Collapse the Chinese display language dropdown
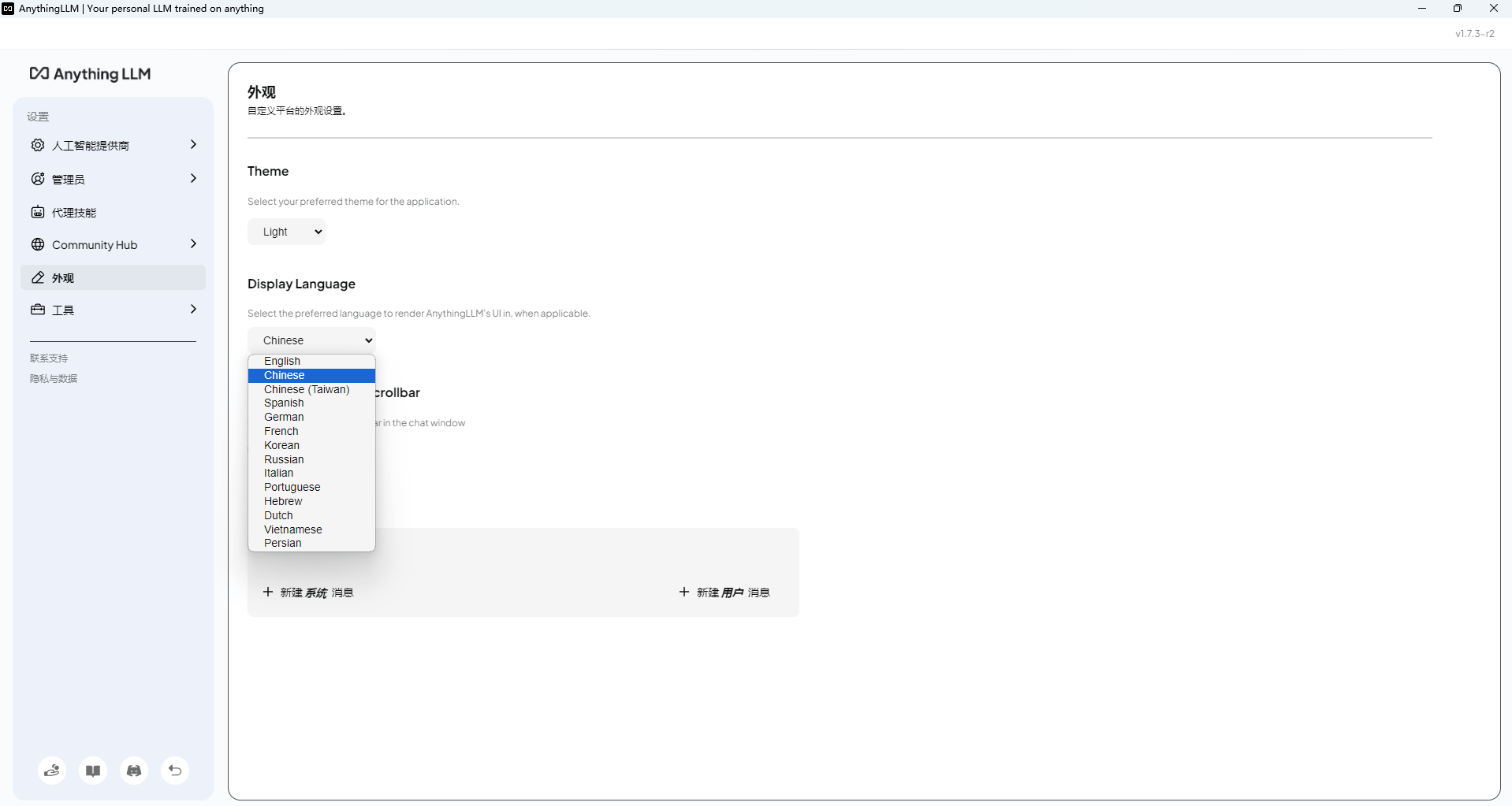Screen dimensions: 1512x806 tap(311, 340)
